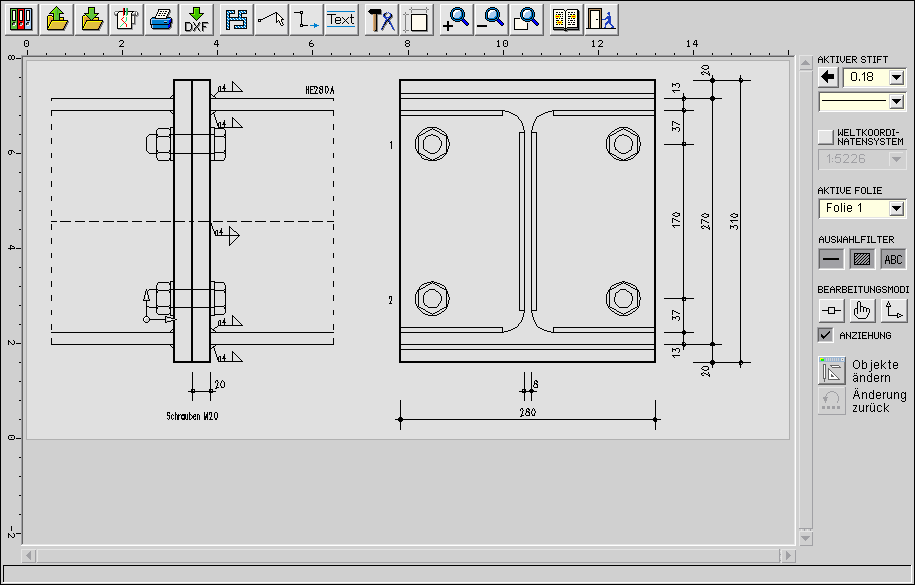Open the help book icon

click(566, 18)
